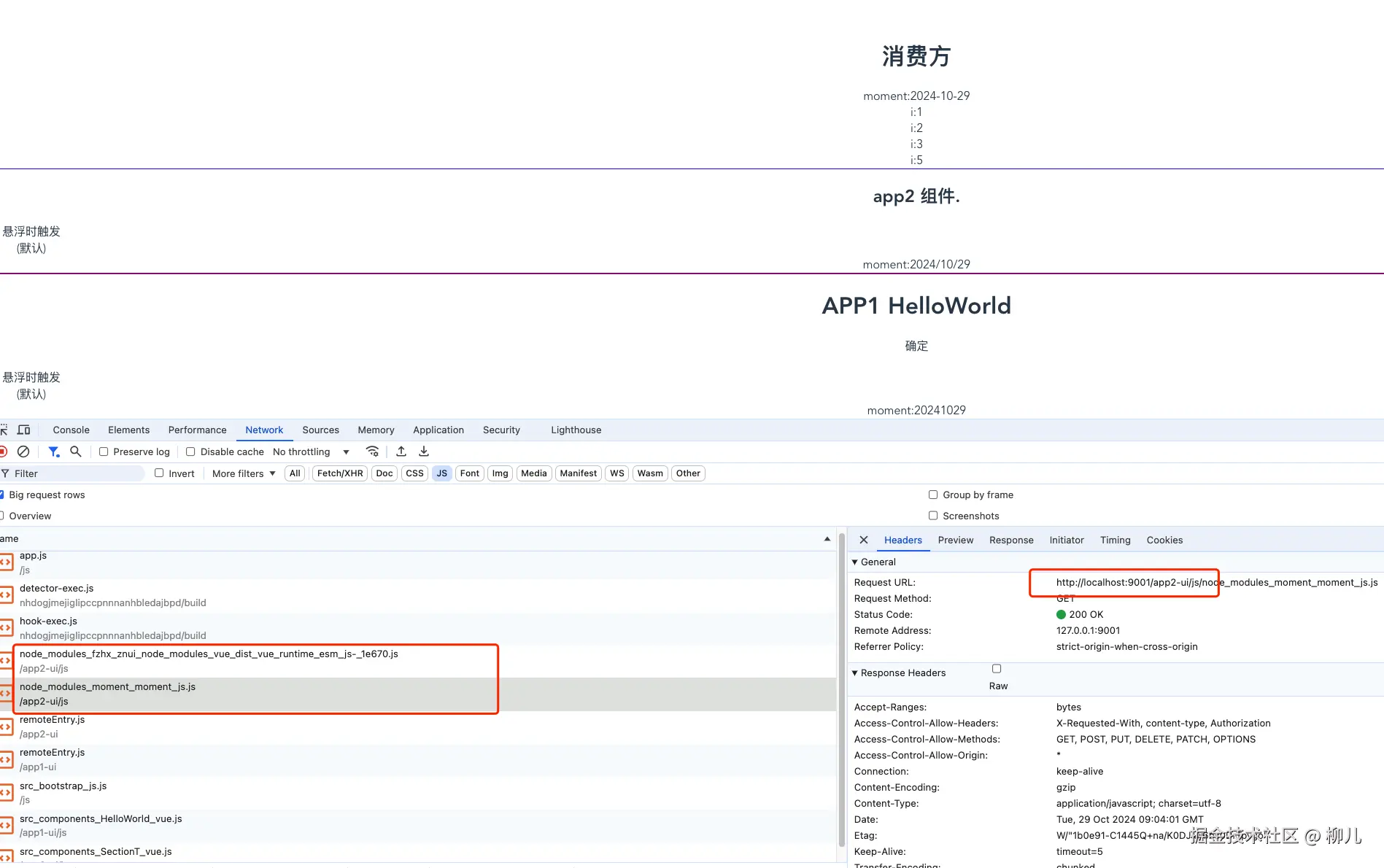Image resolution: width=1384 pixels, height=868 pixels.
Task: Import HAR file upload icon
Action: pos(401,452)
